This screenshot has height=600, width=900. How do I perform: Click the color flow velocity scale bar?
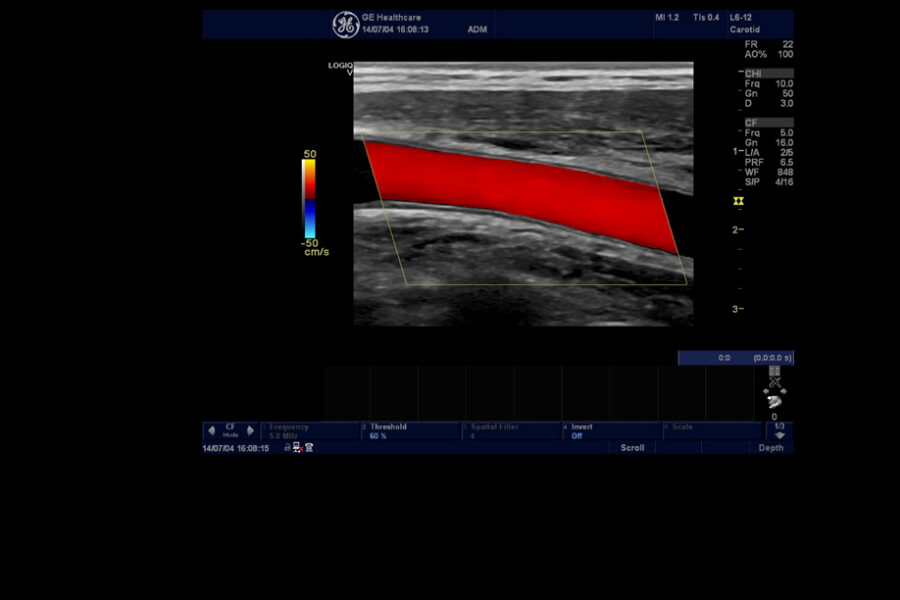(309, 198)
